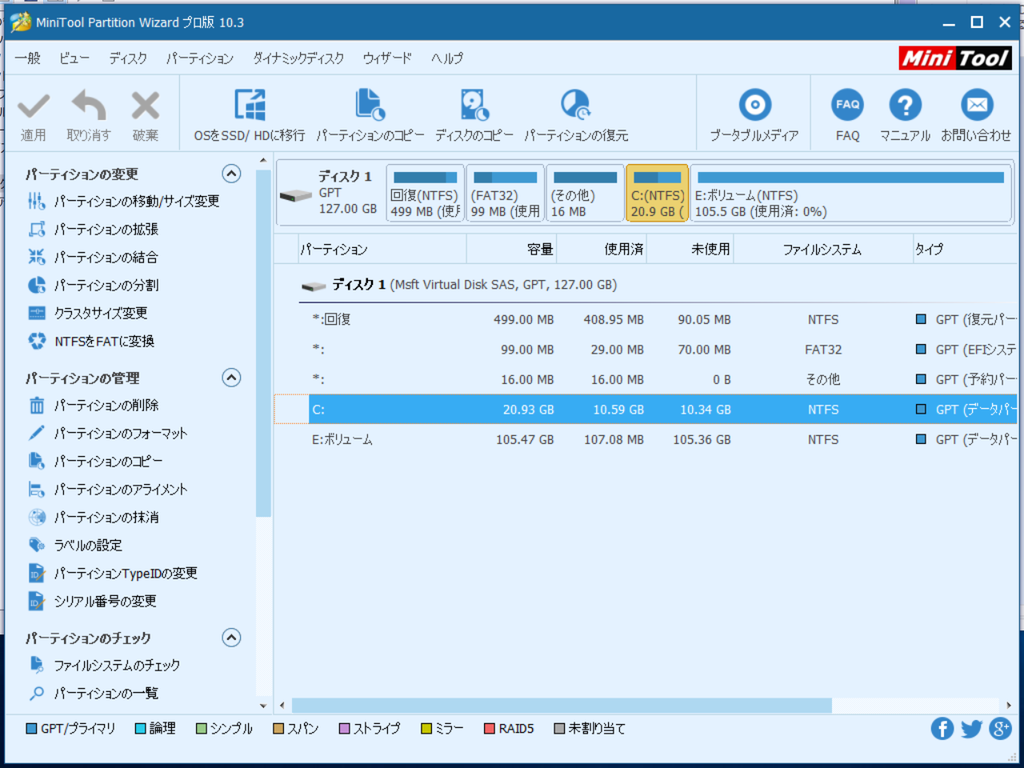
Task: Choose シリアル番号の変更 in sidebar
Action: (92, 601)
